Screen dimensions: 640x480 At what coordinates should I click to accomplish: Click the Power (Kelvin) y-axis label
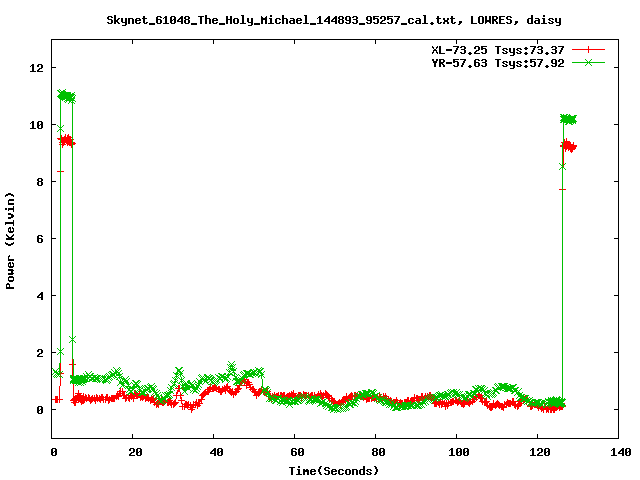coord(11,238)
